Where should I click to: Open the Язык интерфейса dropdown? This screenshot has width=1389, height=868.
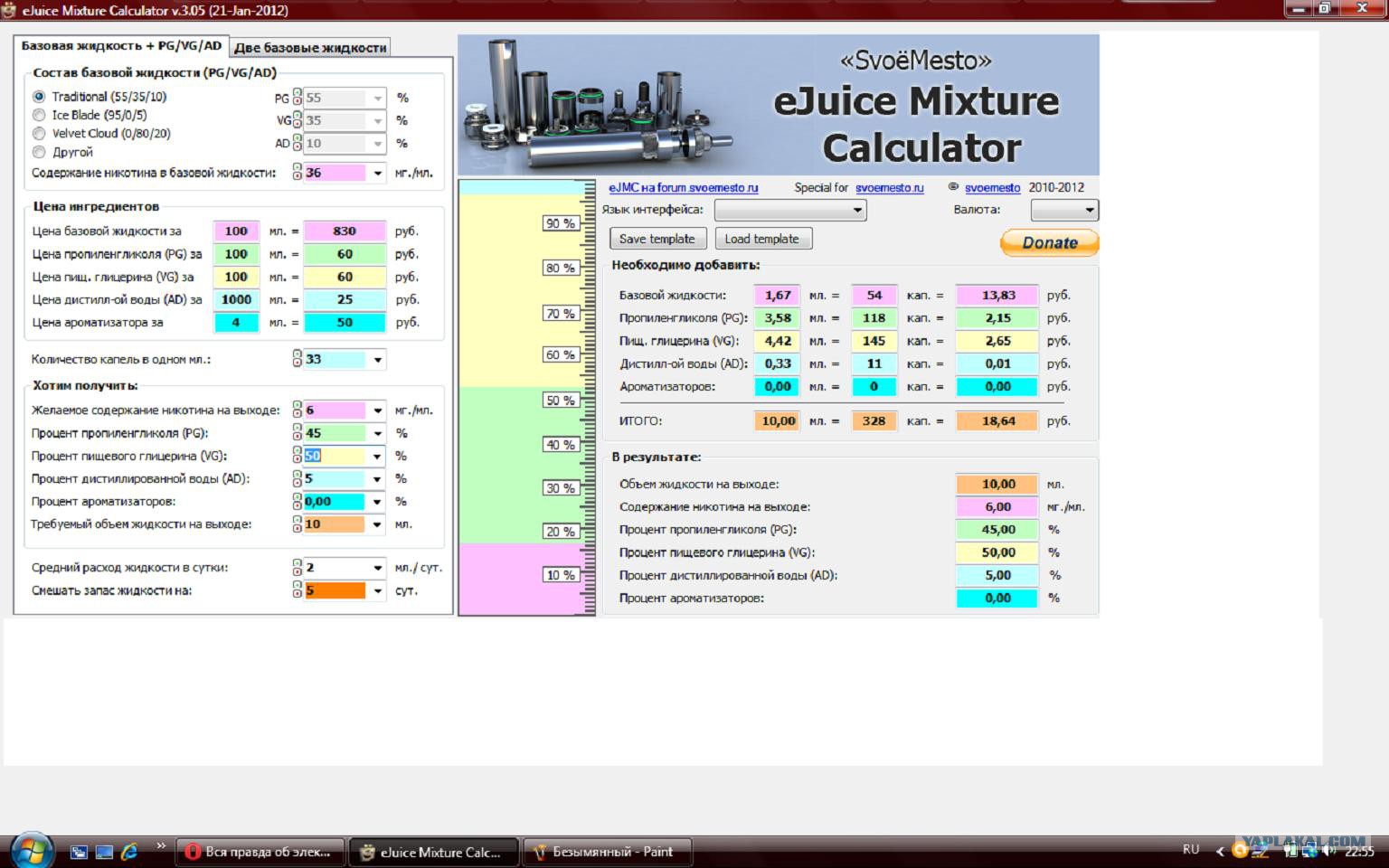tap(790, 210)
